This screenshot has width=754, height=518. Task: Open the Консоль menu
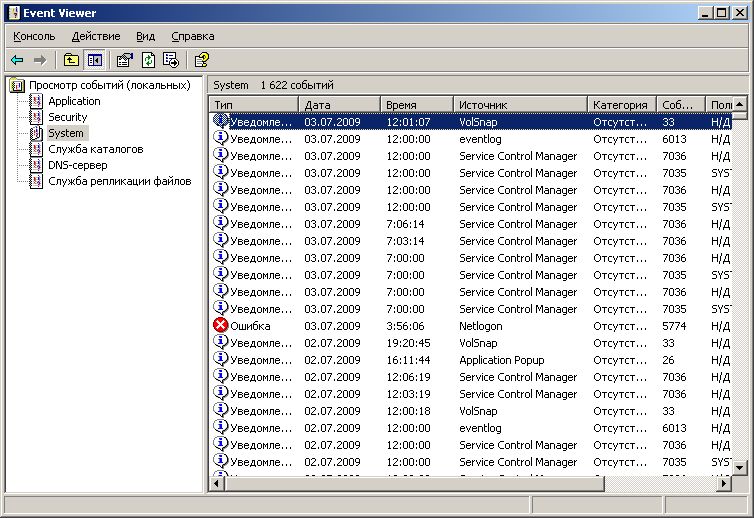[x=34, y=37]
